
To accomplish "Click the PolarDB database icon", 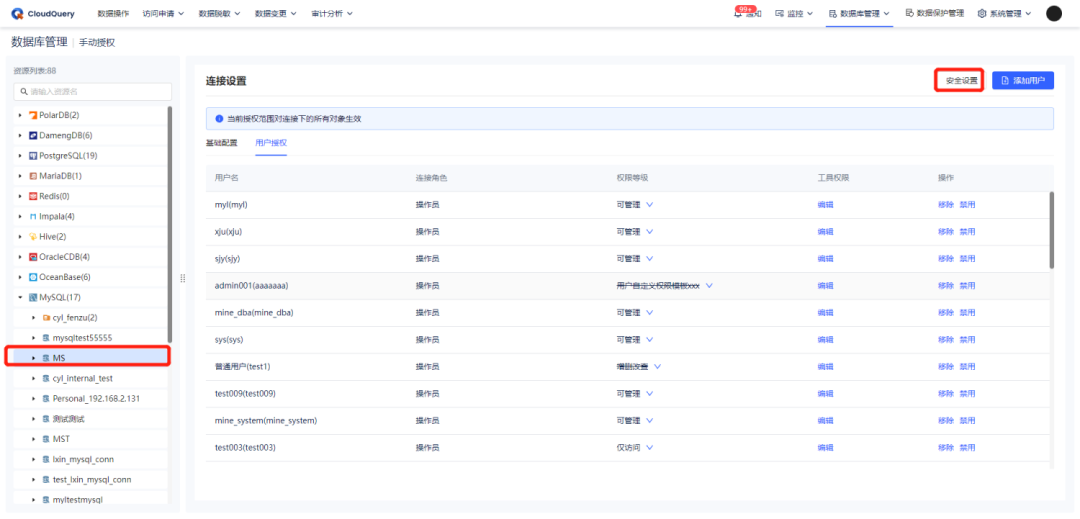I will tap(32, 115).
